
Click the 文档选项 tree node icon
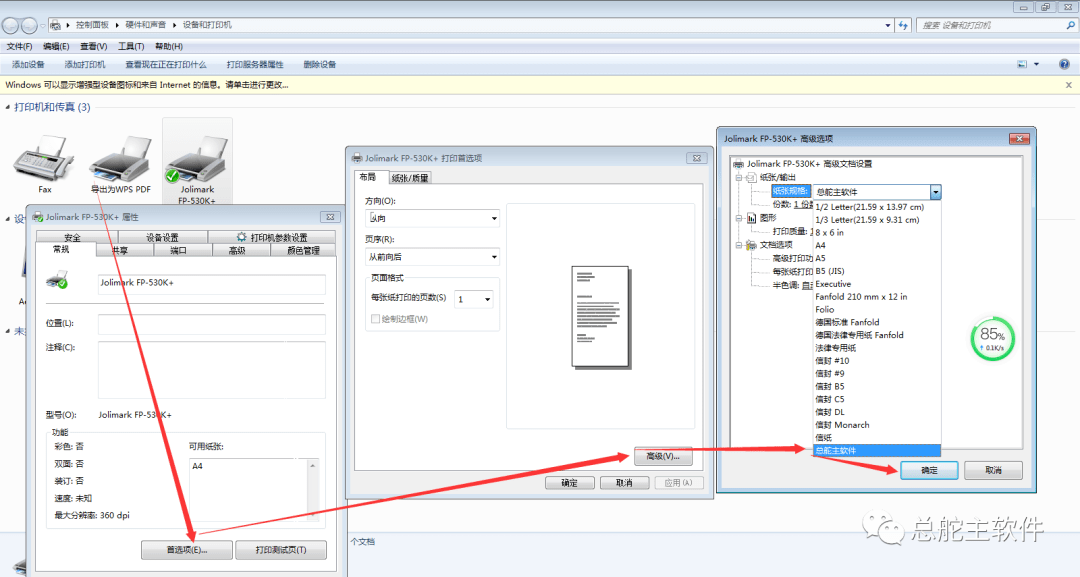tap(751, 244)
